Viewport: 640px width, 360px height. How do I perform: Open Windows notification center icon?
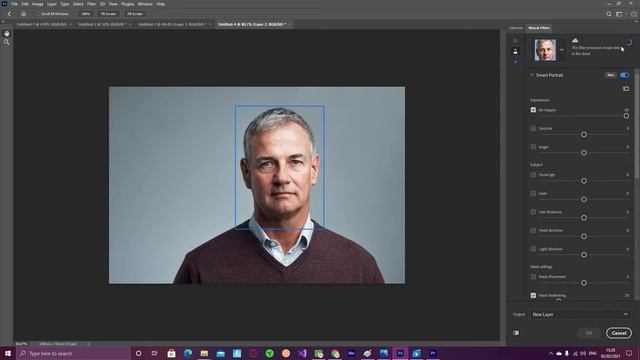click(629, 353)
